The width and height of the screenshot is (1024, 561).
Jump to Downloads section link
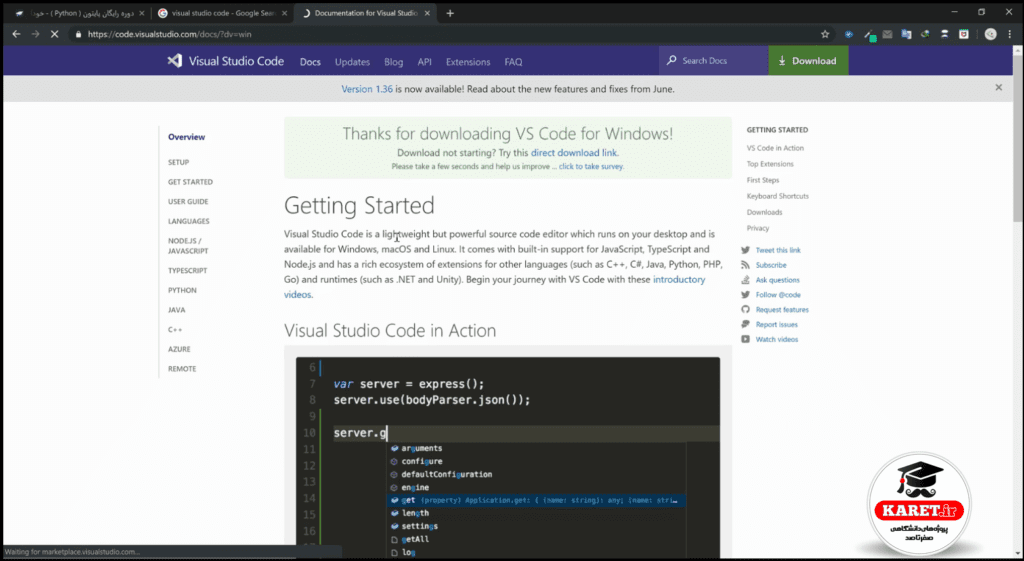pos(765,212)
